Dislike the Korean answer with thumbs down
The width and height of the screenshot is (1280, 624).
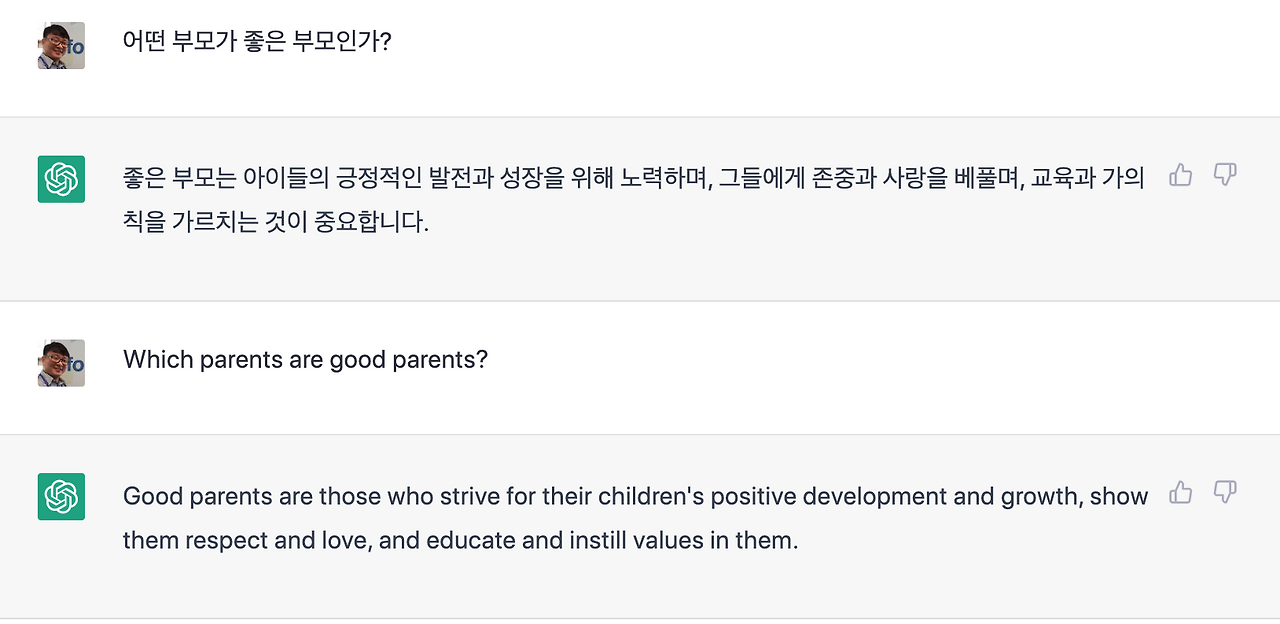[x=1225, y=176]
